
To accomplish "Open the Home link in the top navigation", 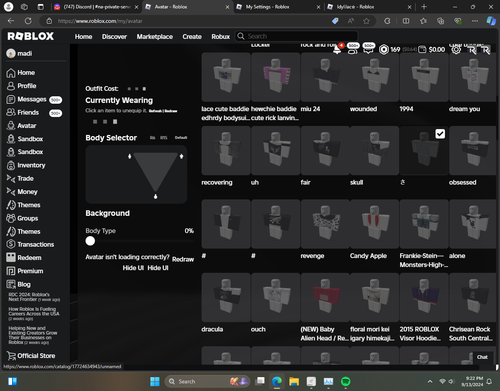I will click(x=83, y=37).
